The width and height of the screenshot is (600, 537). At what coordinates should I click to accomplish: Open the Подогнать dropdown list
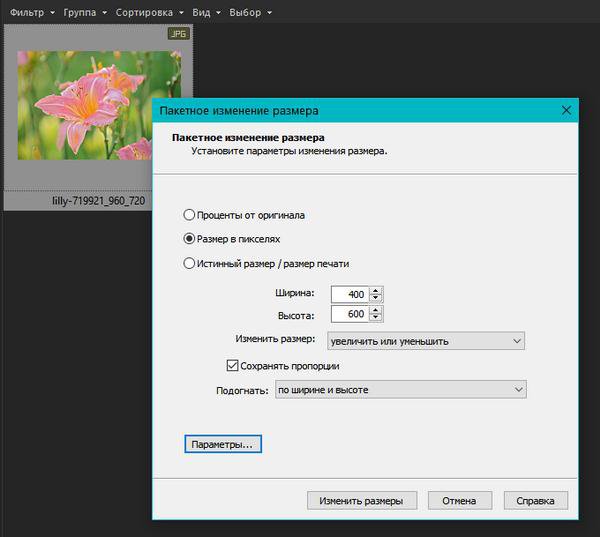[x=401, y=390]
